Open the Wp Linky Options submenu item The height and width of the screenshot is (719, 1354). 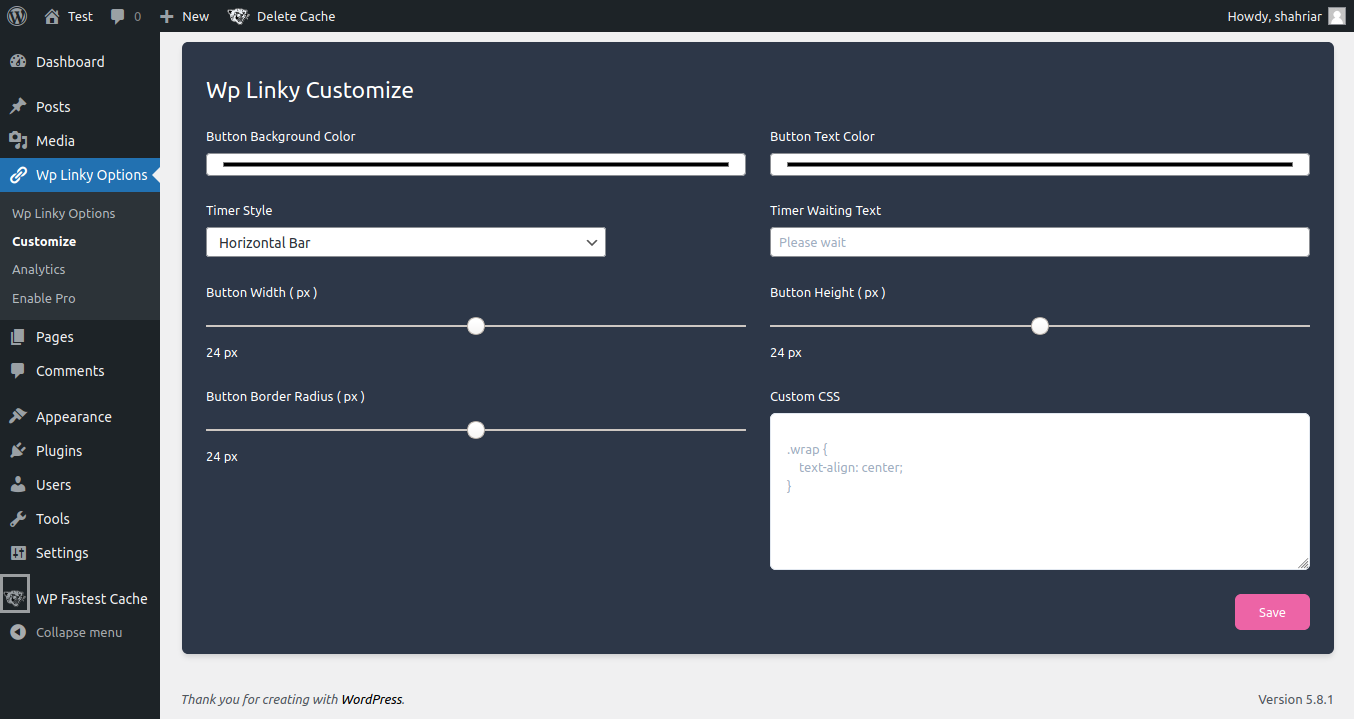[63, 213]
